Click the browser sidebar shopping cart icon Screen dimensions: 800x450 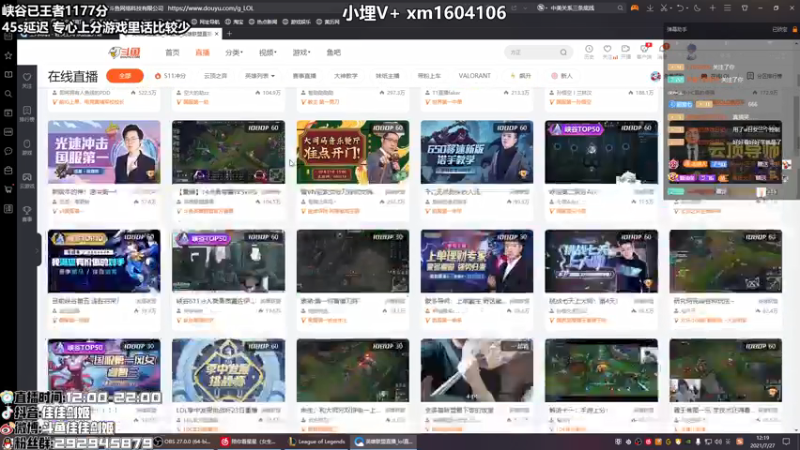click(x=8, y=189)
